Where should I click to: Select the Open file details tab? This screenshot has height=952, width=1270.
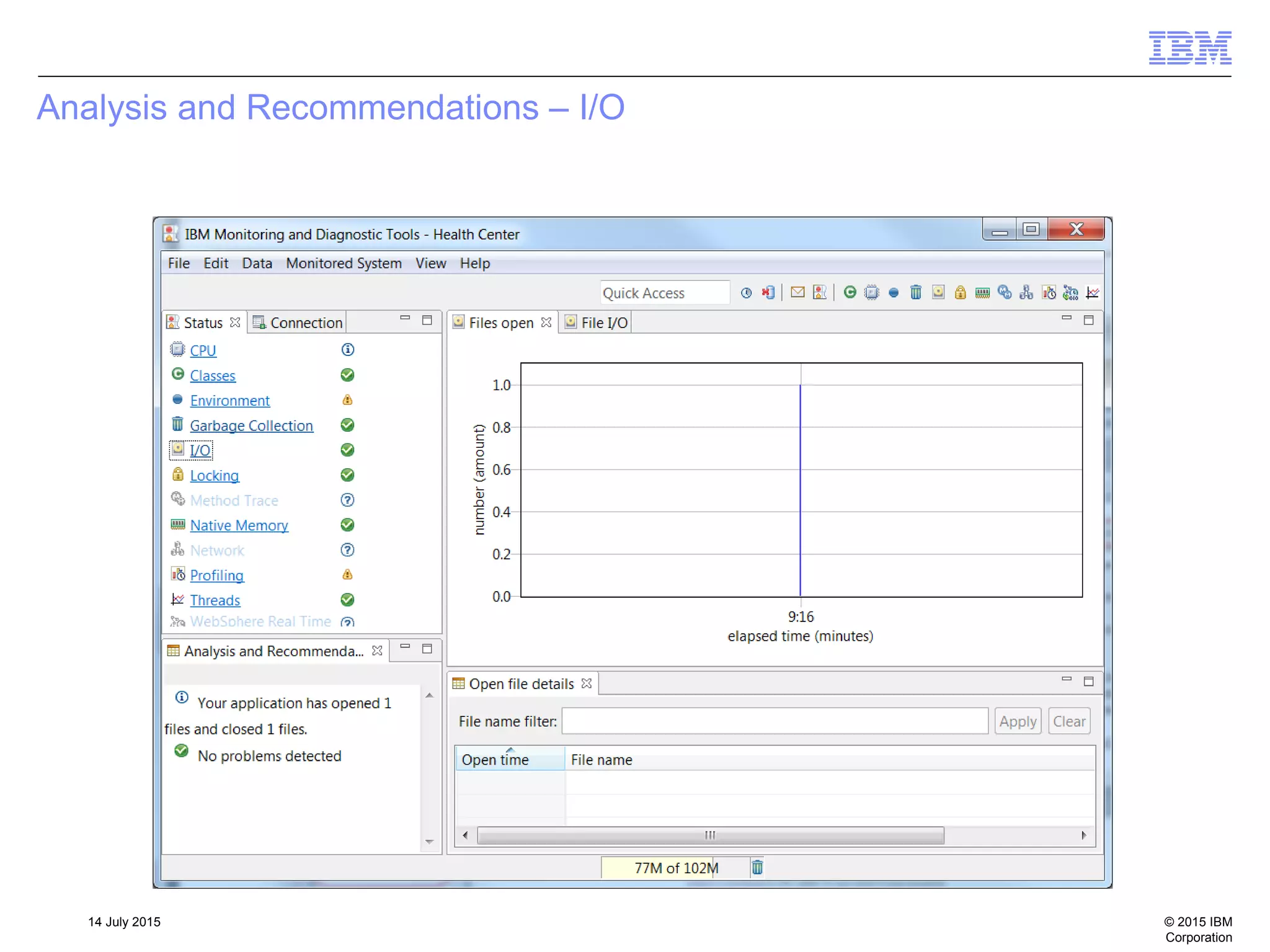pos(522,683)
